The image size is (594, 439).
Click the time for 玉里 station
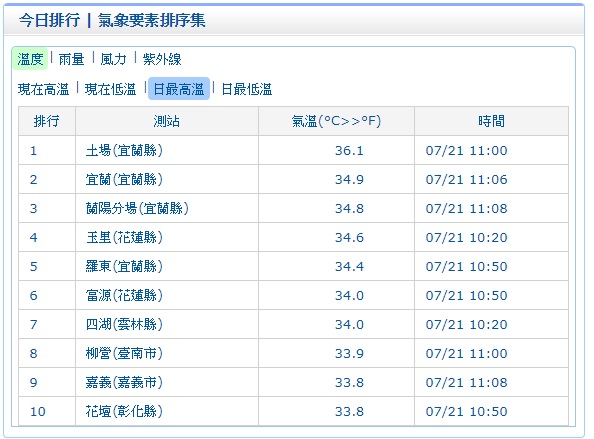coord(466,238)
